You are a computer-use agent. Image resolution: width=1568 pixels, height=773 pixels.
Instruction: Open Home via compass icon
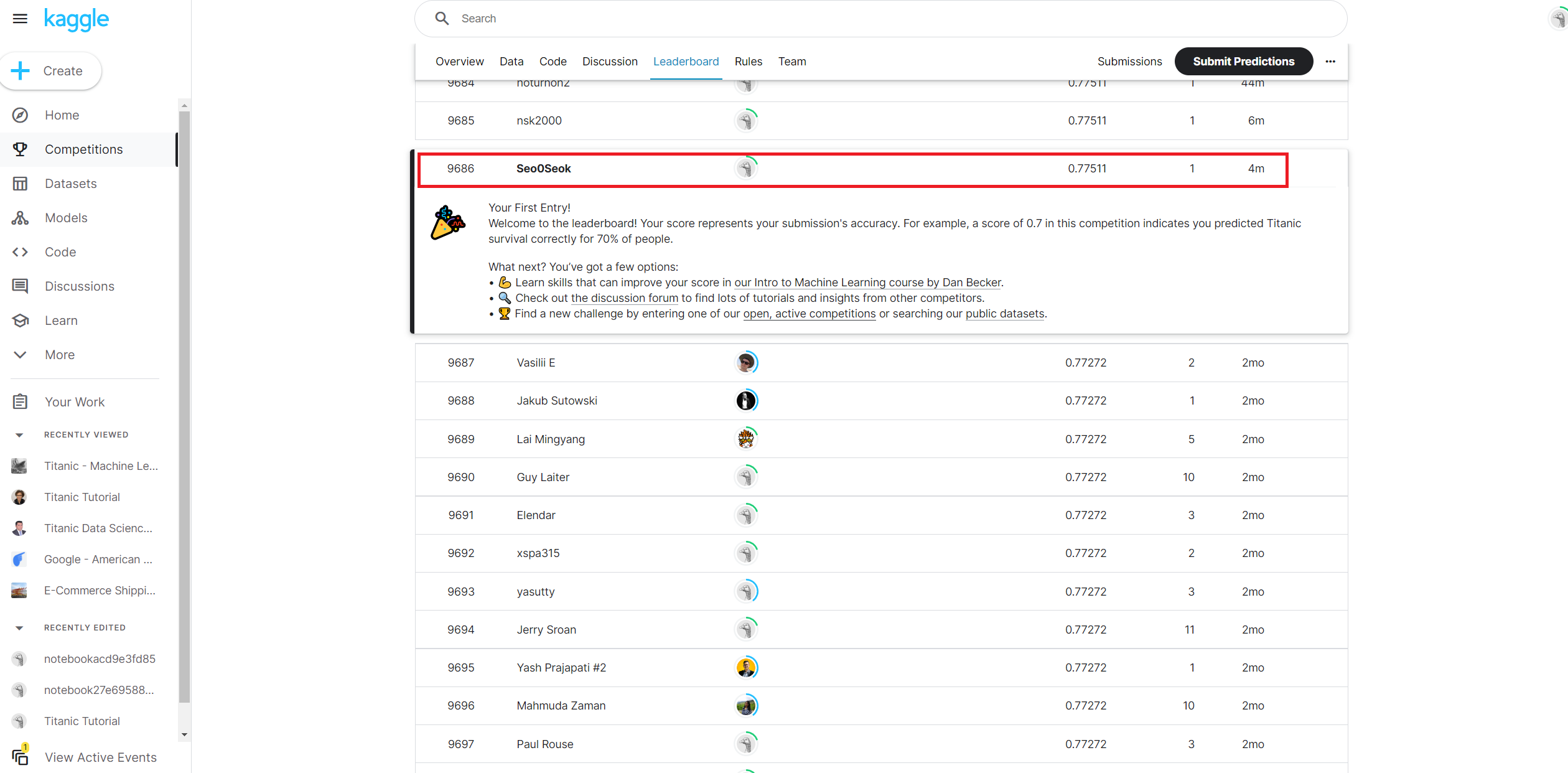pyautogui.click(x=20, y=115)
